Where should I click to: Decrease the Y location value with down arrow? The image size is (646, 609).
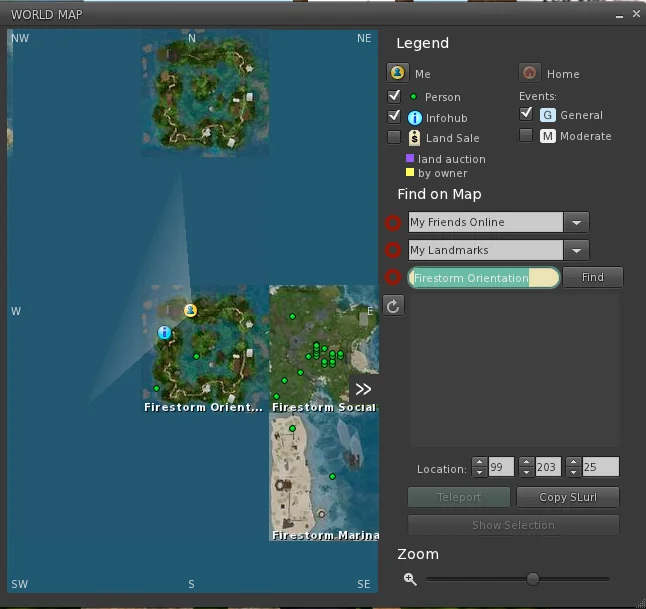526,472
